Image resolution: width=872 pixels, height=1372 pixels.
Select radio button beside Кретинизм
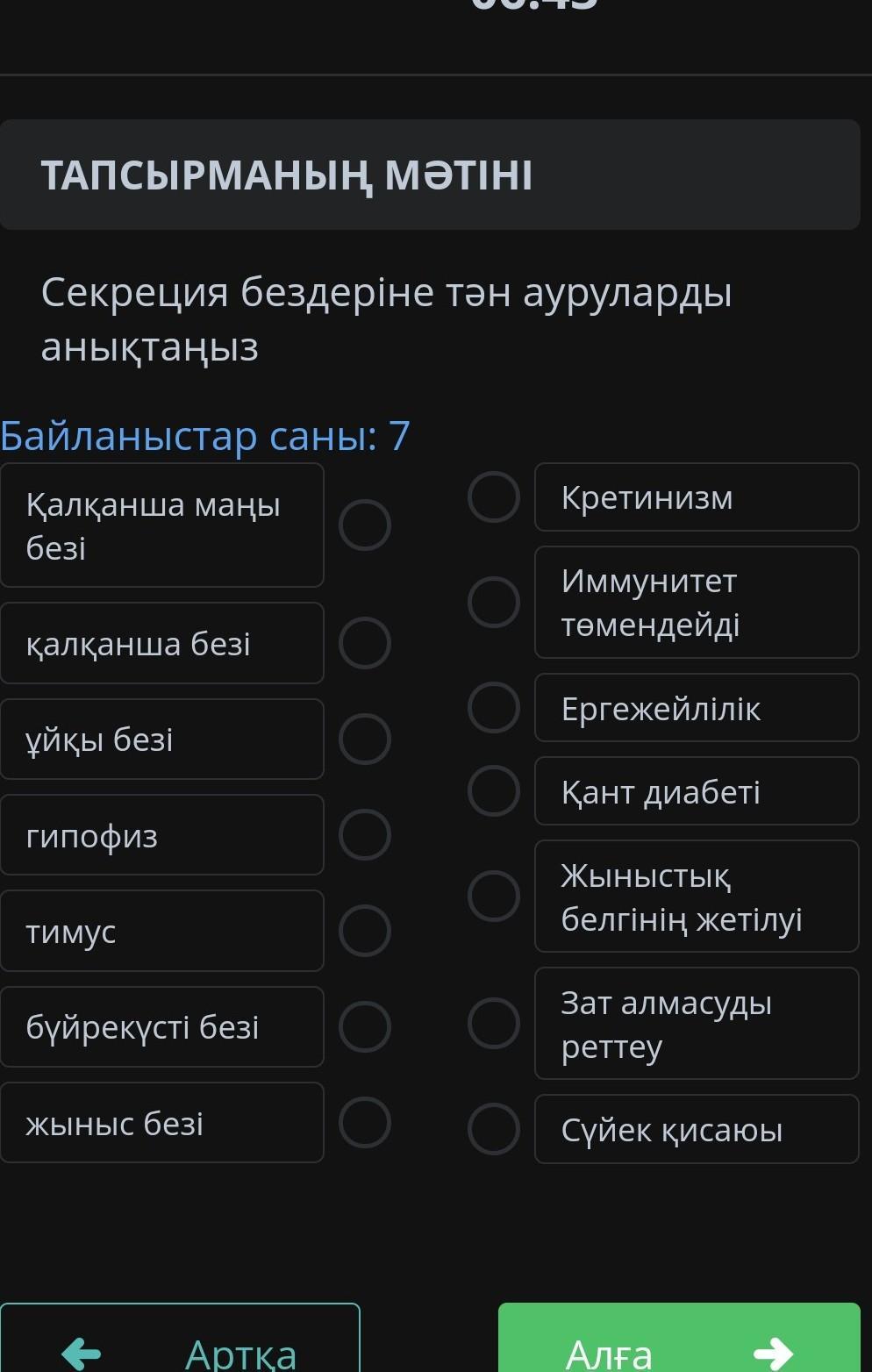(494, 497)
